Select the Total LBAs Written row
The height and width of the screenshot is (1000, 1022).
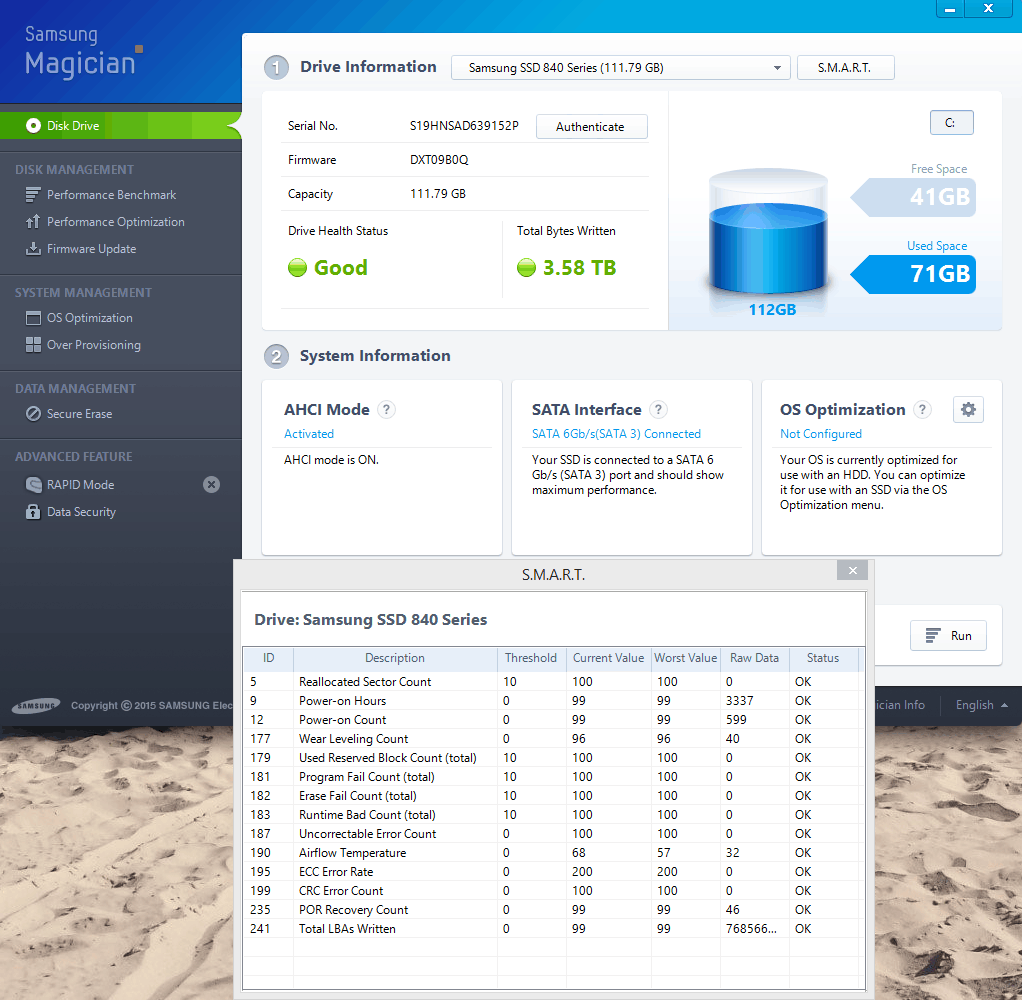[x=551, y=928]
